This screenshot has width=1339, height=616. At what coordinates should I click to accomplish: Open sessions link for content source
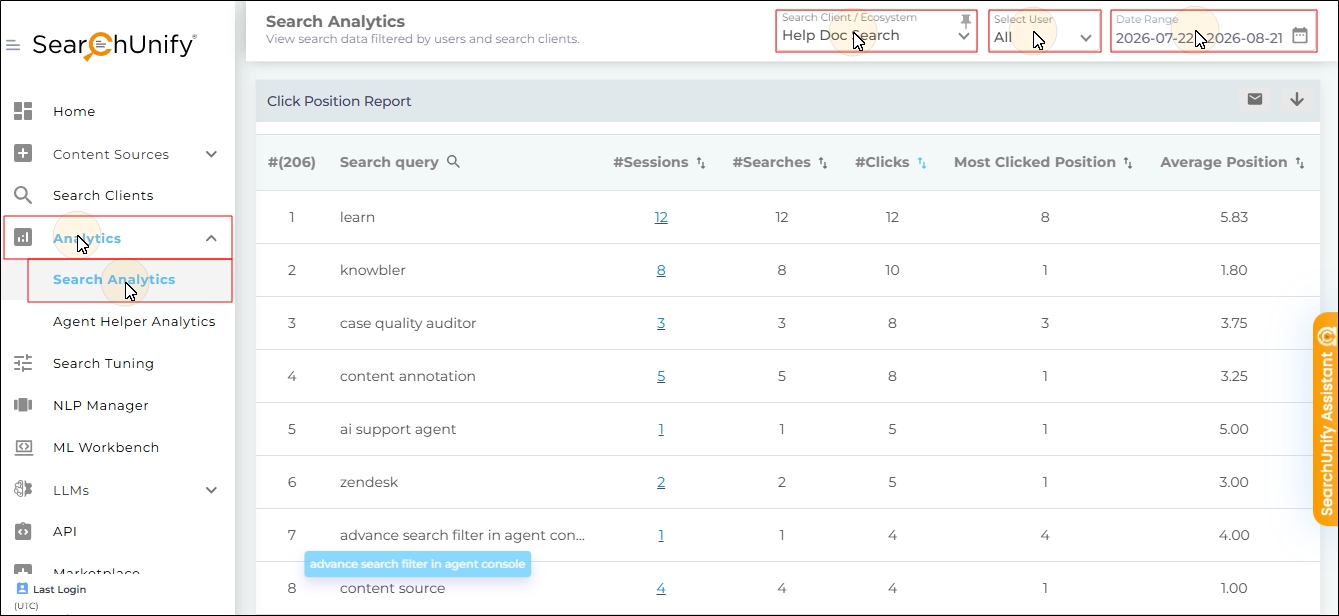661,588
